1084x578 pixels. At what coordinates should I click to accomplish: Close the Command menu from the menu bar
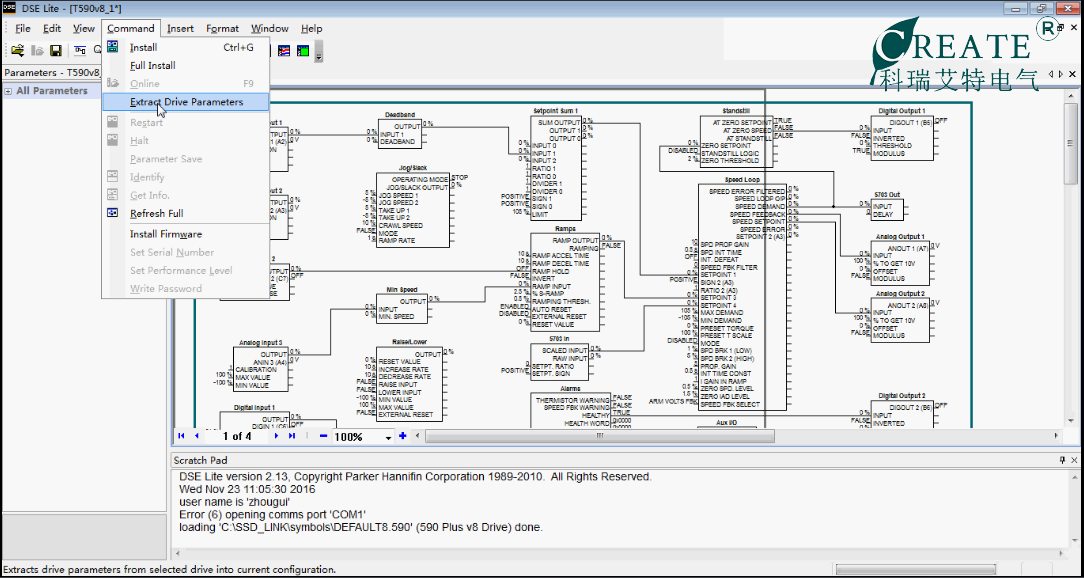click(131, 28)
